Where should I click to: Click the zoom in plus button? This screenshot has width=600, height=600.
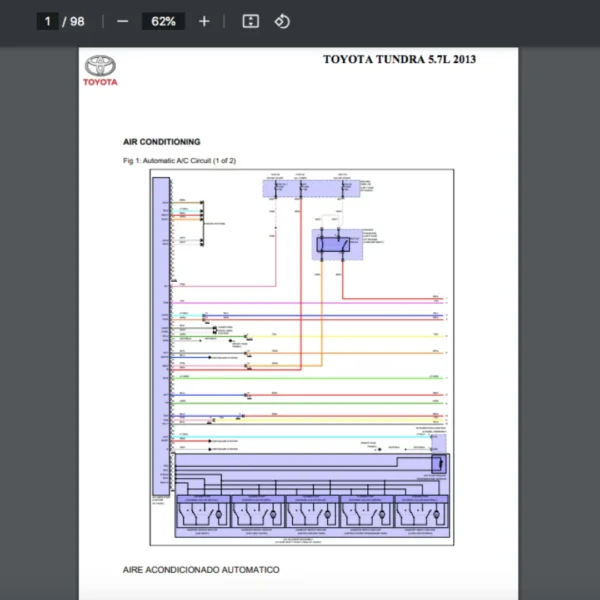pyautogui.click(x=204, y=21)
